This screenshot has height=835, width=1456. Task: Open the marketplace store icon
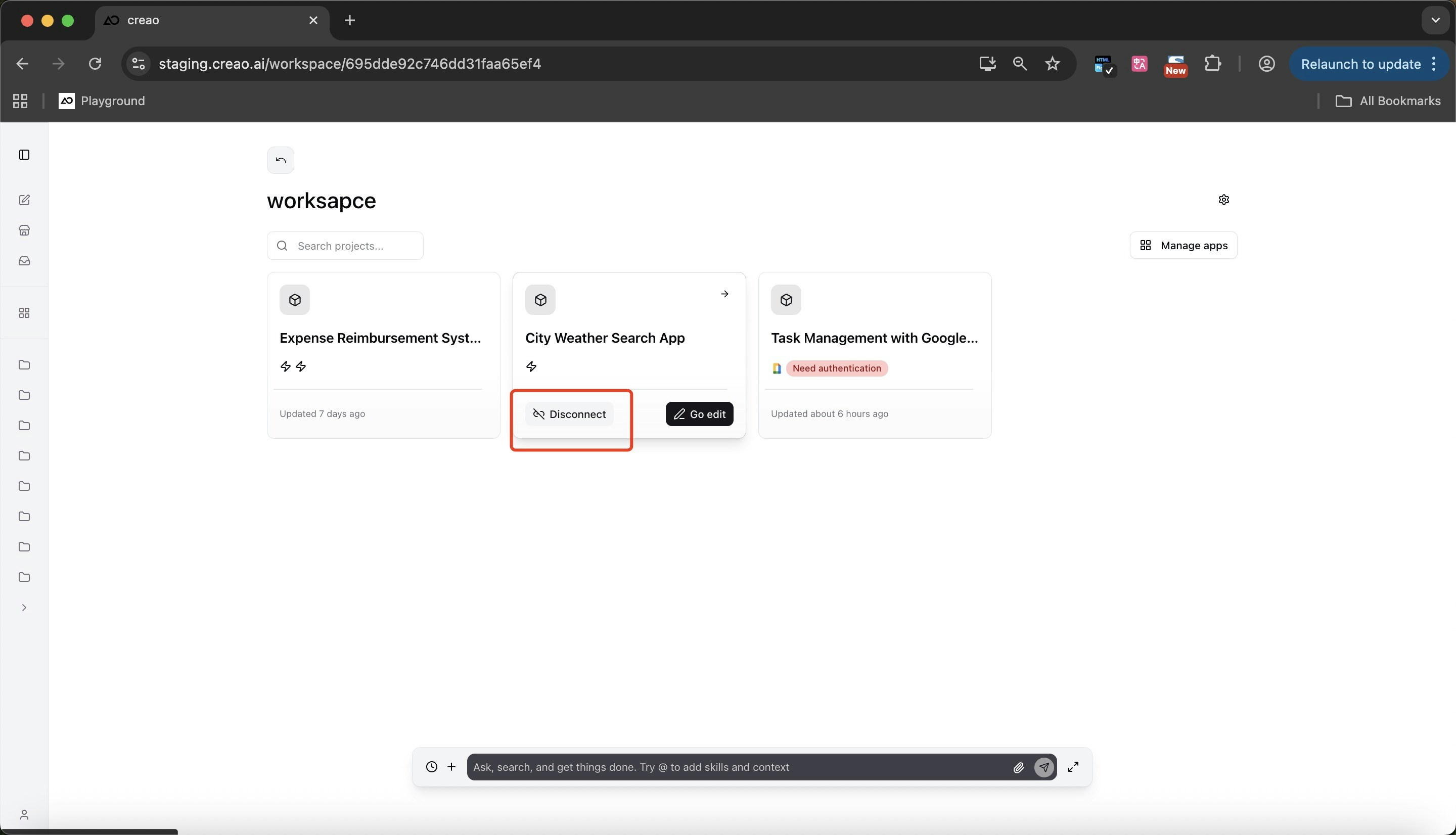click(x=24, y=230)
